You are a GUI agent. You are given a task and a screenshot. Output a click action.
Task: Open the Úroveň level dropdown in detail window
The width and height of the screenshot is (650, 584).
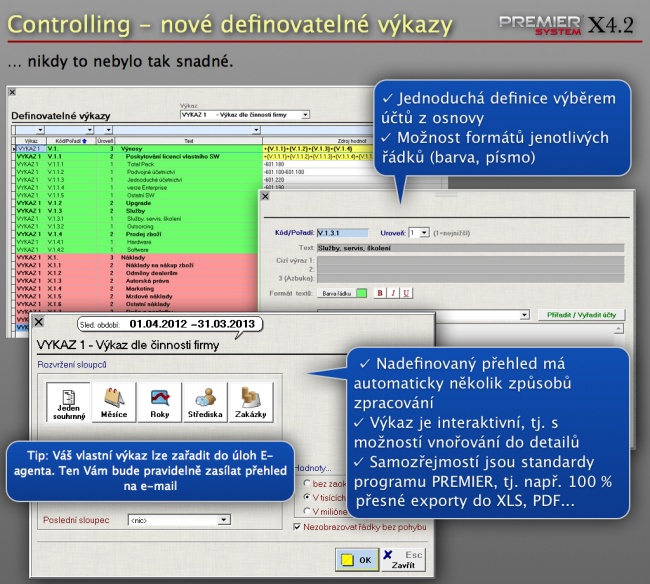pyautogui.click(x=424, y=233)
